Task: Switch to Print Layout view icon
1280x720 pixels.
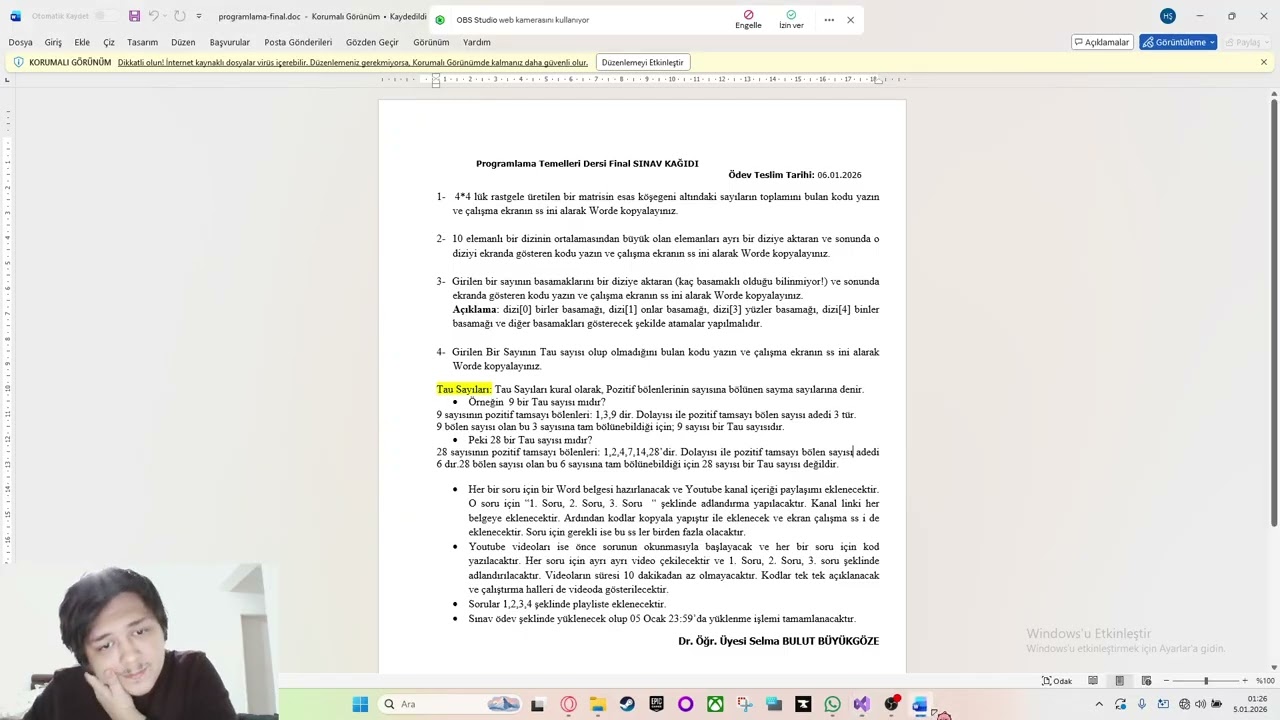Action: pyautogui.click(x=1120, y=681)
